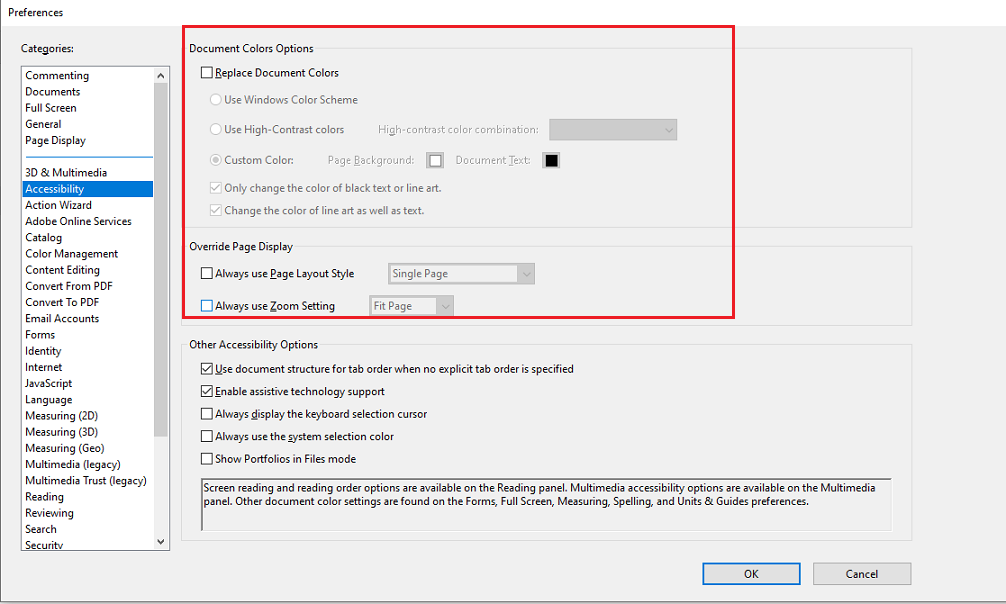The image size is (1006, 604).
Task: Disable Enable assistive technology support
Action: (206, 391)
